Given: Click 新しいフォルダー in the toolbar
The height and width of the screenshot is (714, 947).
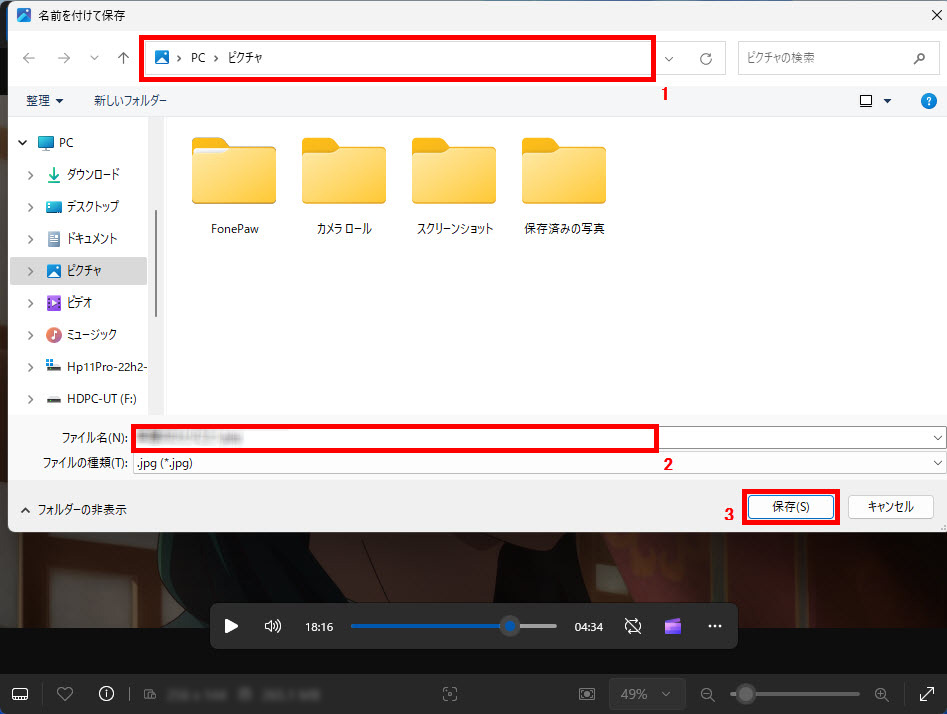Looking at the screenshot, I should (x=130, y=101).
